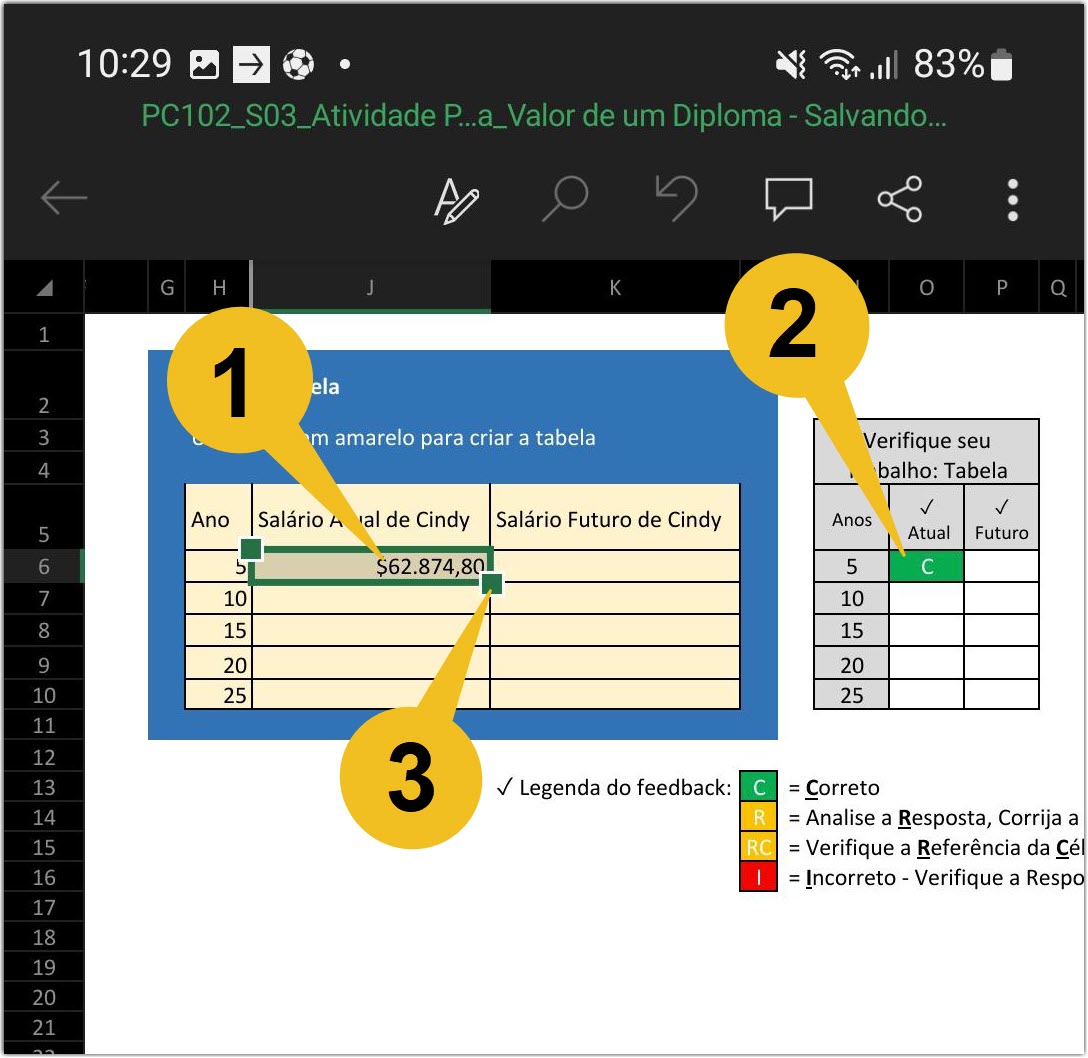Viewport: 1088px width, 1058px height.
Task: Select column J header
Action: [371, 287]
